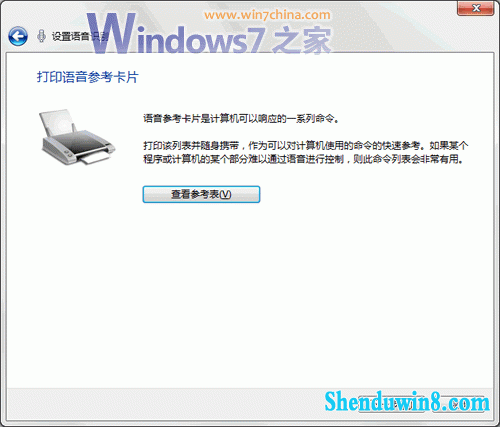Click the Windows7之家 logo watermark
500x427 pixels.
209,34
